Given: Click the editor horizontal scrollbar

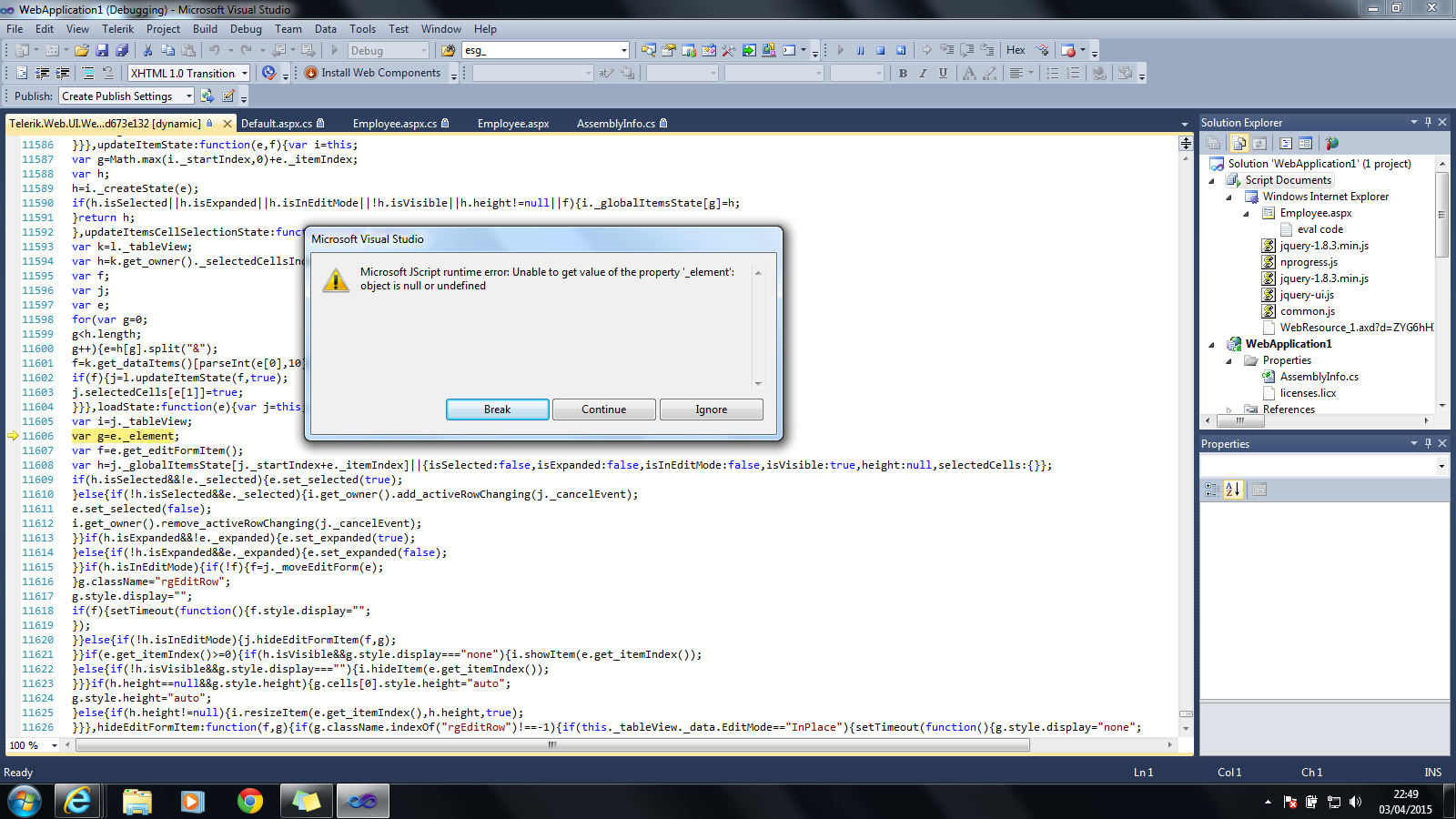Looking at the screenshot, I should click(552, 744).
